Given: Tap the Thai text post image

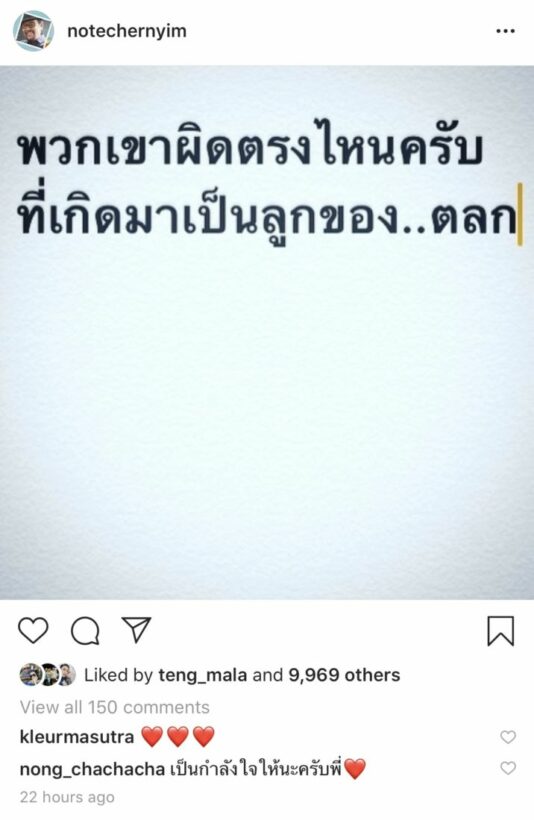Looking at the screenshot, I should click(x=267, y=332).
